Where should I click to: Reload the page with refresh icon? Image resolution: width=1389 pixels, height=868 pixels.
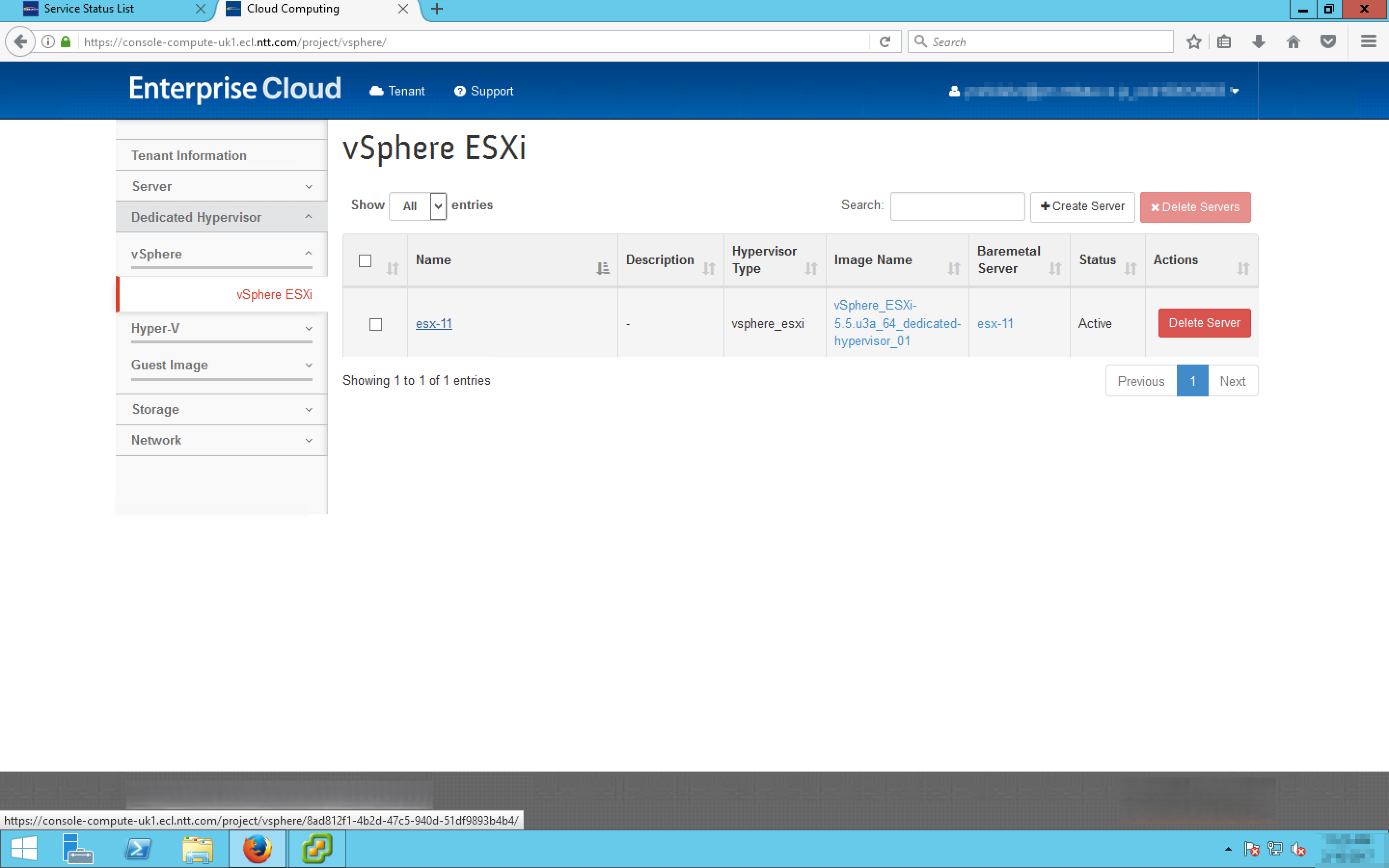click(x=885, y=42)
